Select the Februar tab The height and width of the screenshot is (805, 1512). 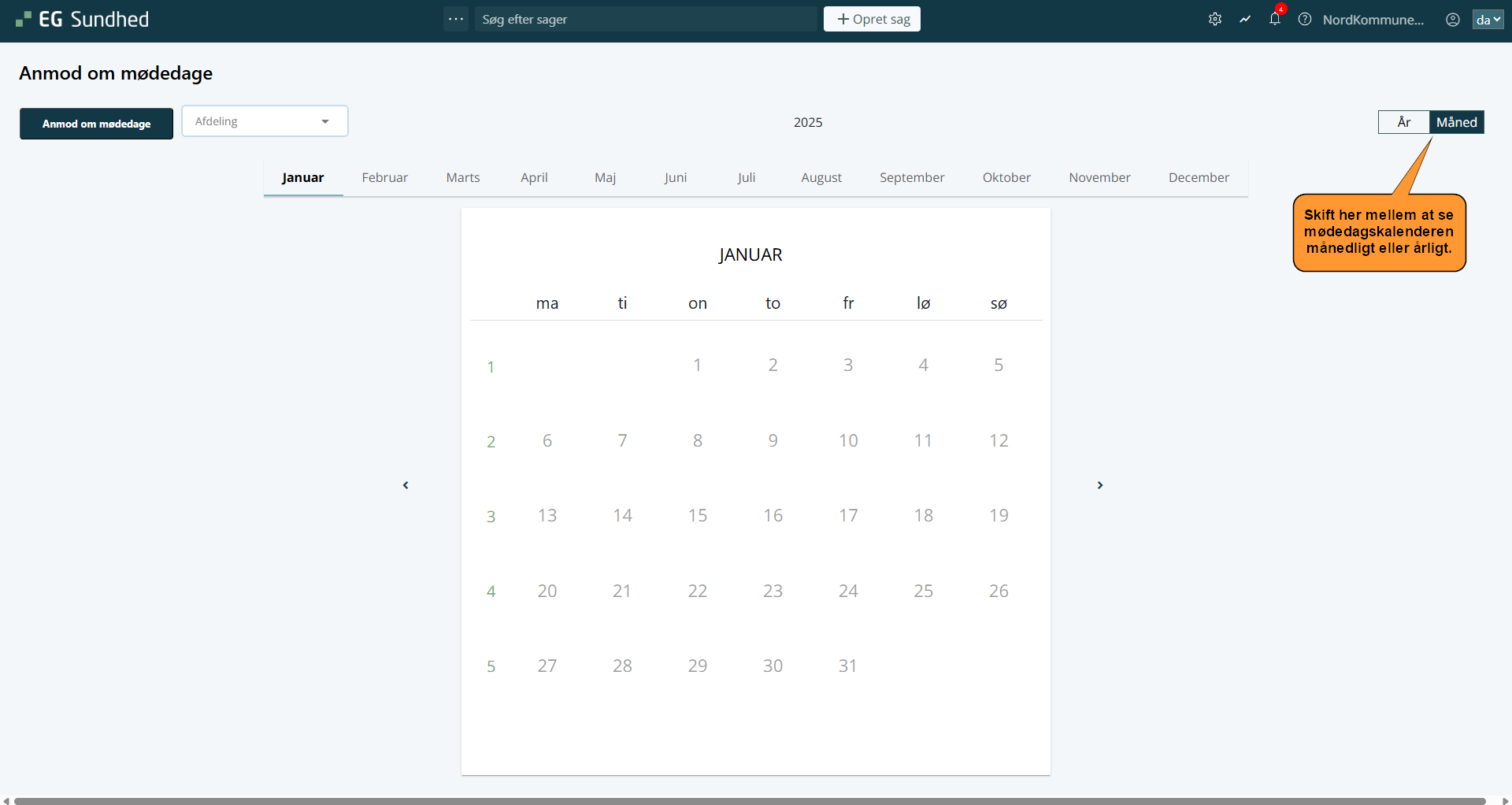[384, 178]
